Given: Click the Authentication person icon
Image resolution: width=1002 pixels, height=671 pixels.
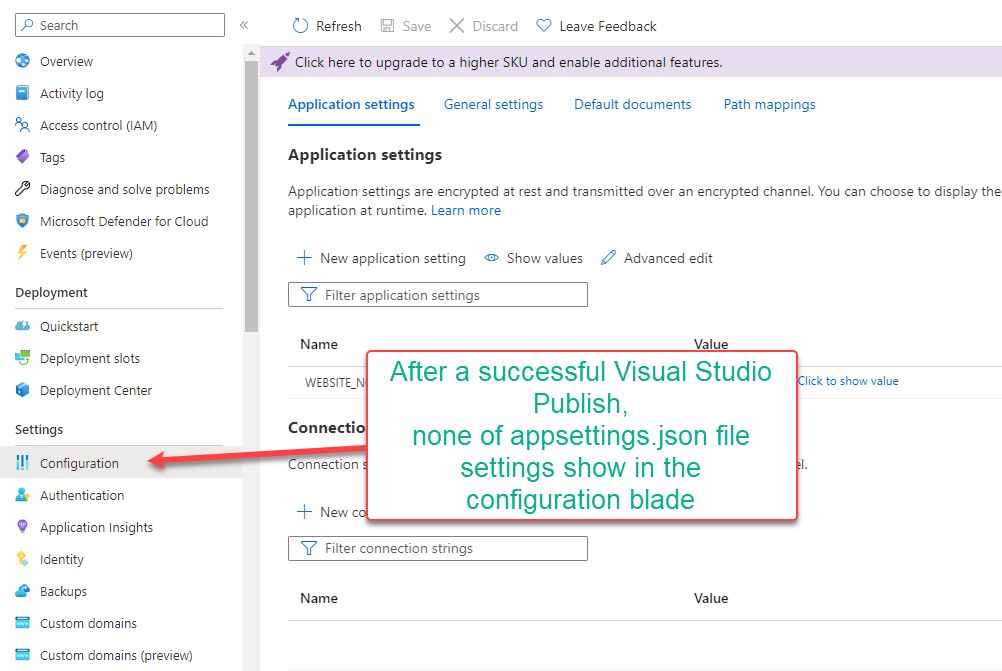Looking at the screenshot, I should [x=22, y=495].
